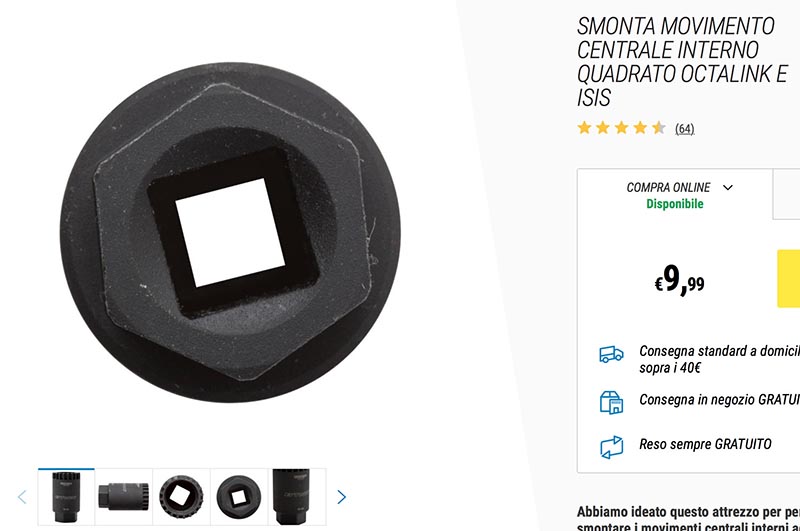The image size is (800, 531).
Task: Switch to the adjacent purchase option tab
Action: (787, 194)
